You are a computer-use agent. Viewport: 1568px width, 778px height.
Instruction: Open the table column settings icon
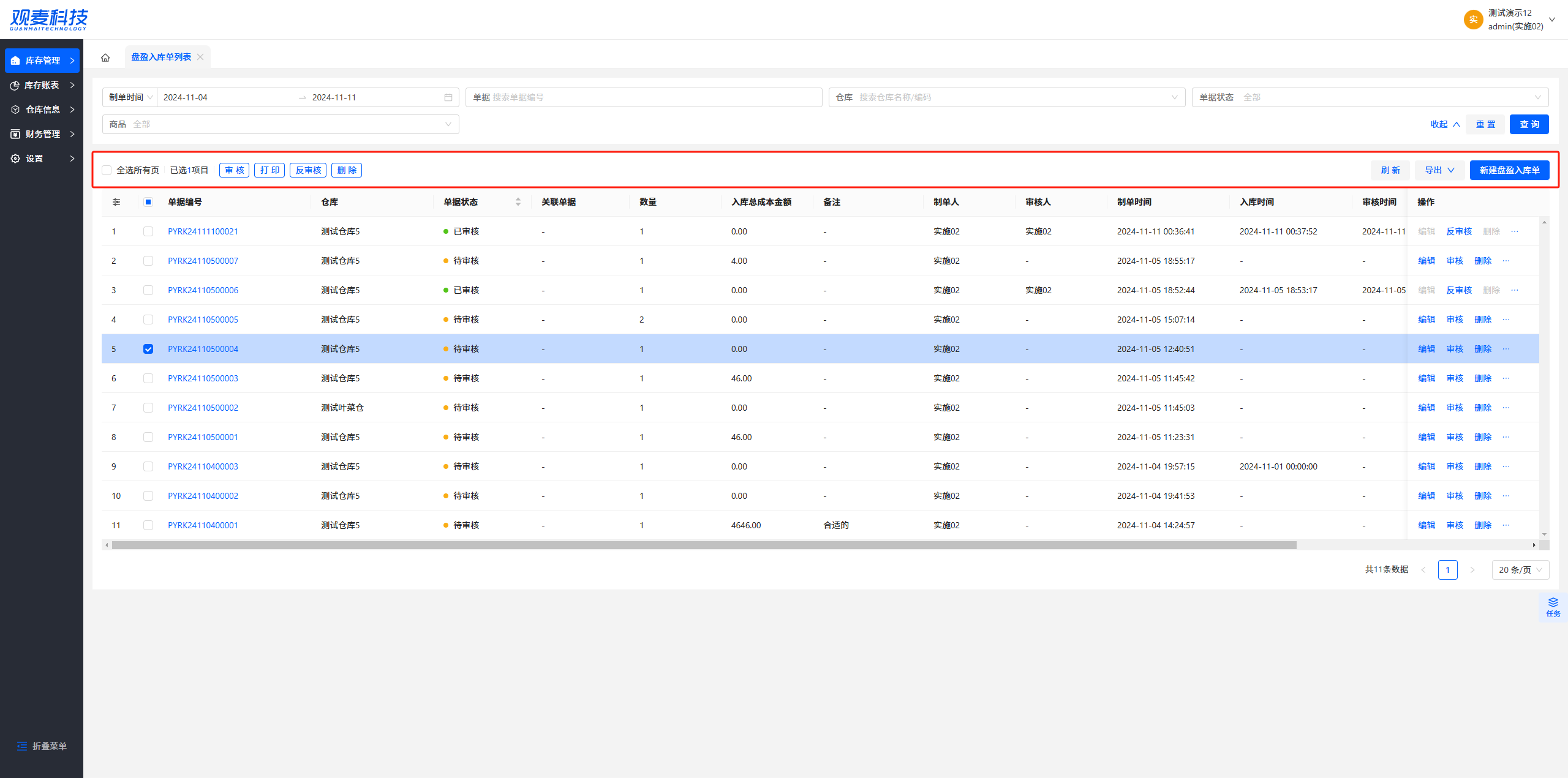pos(116,202)
